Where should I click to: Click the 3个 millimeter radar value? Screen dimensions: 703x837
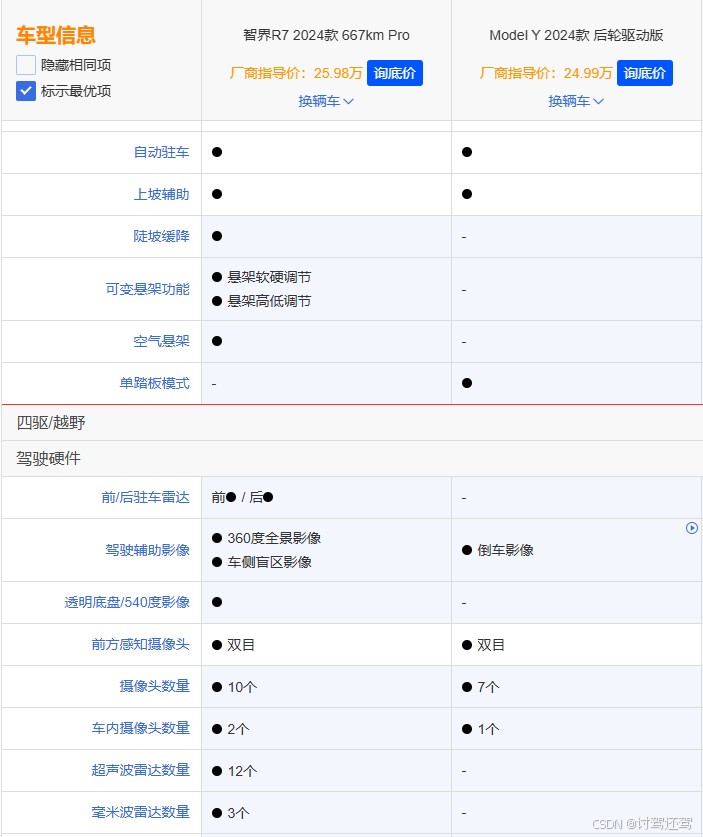238,813
